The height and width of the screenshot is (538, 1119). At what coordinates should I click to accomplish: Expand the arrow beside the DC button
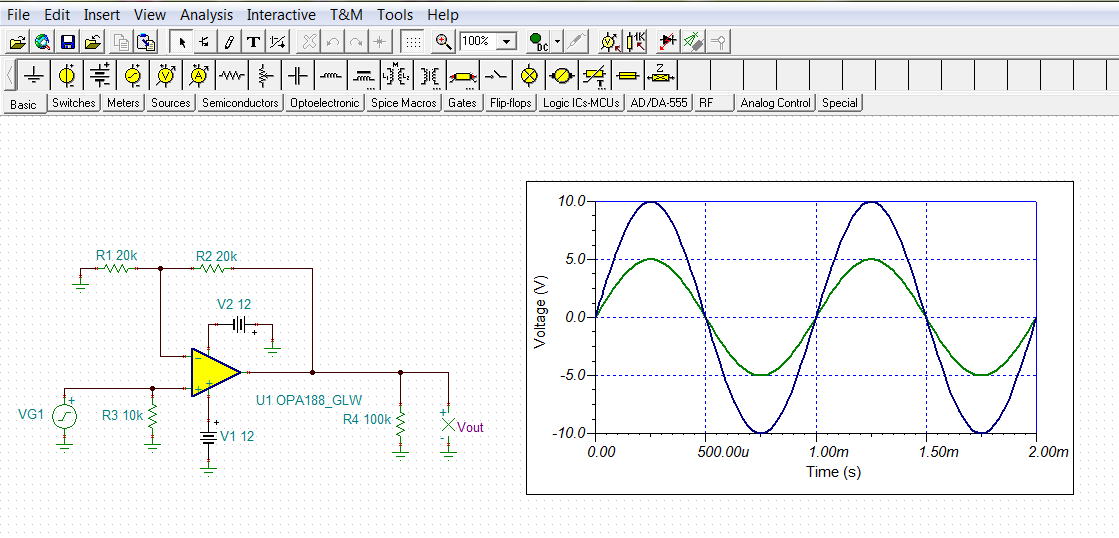coord(558,42)
